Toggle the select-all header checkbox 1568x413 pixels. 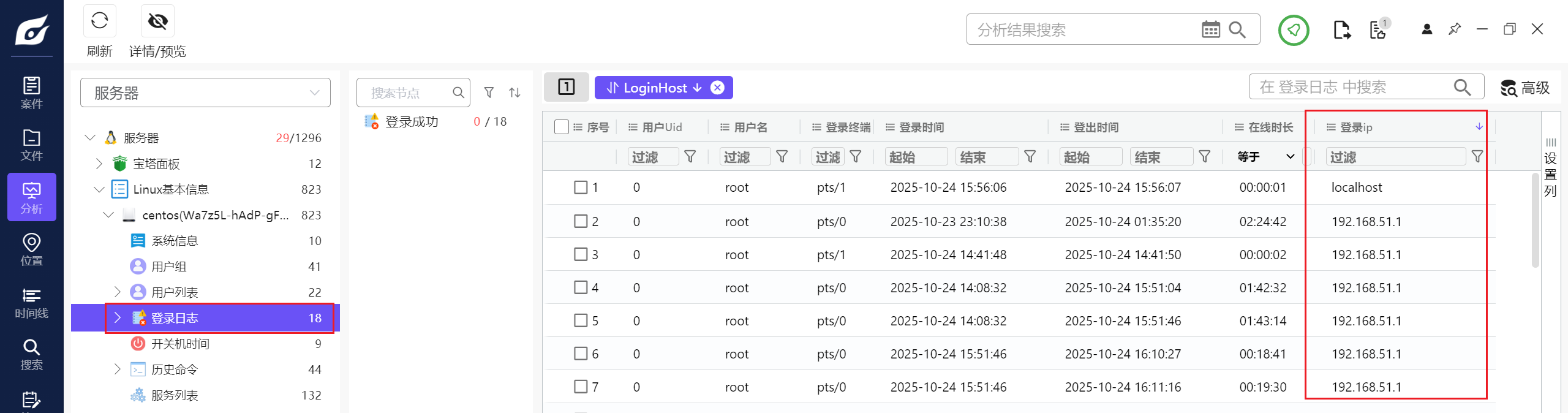point(561,127)
